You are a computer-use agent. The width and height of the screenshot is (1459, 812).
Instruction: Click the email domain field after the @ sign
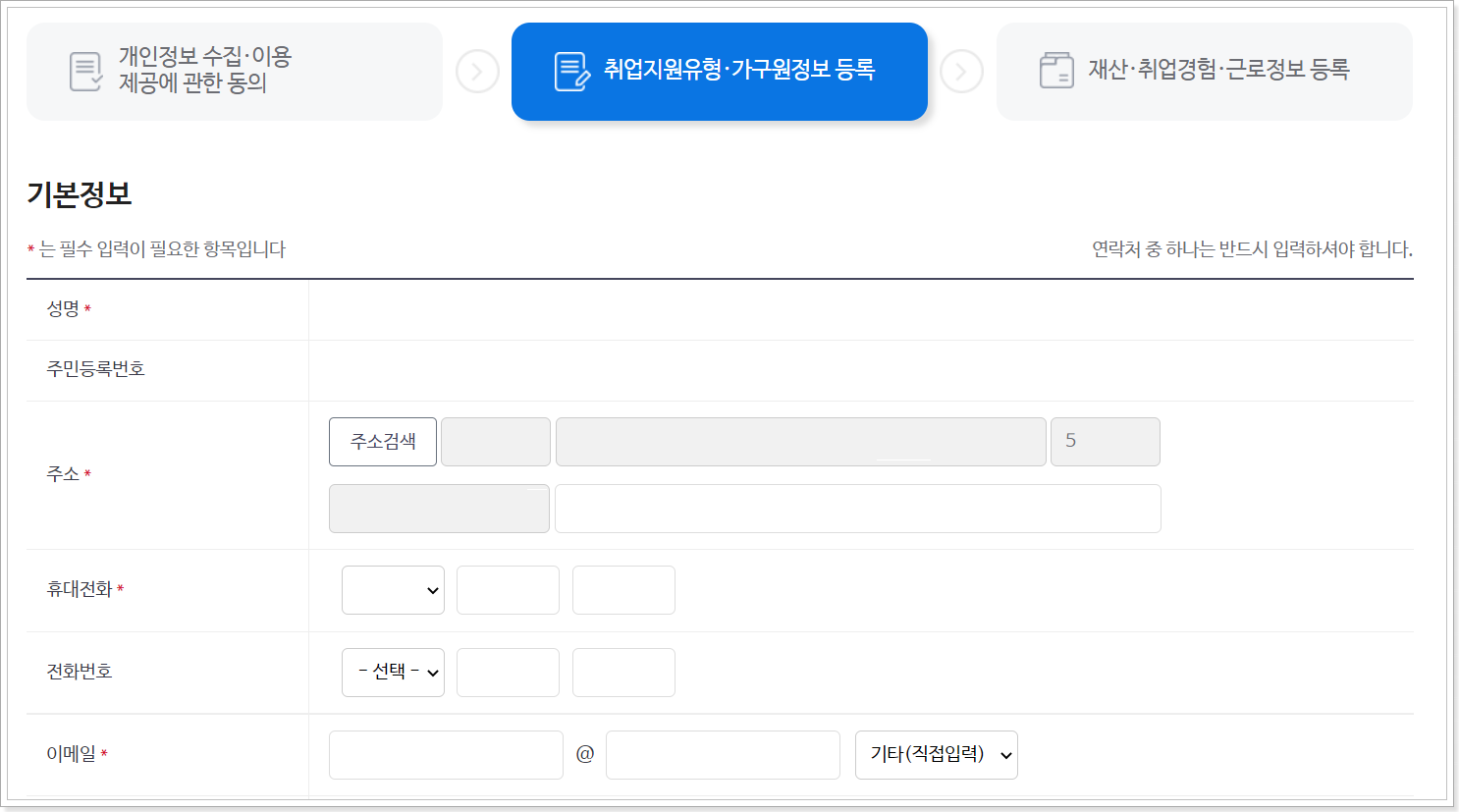[x=723, y=754]
